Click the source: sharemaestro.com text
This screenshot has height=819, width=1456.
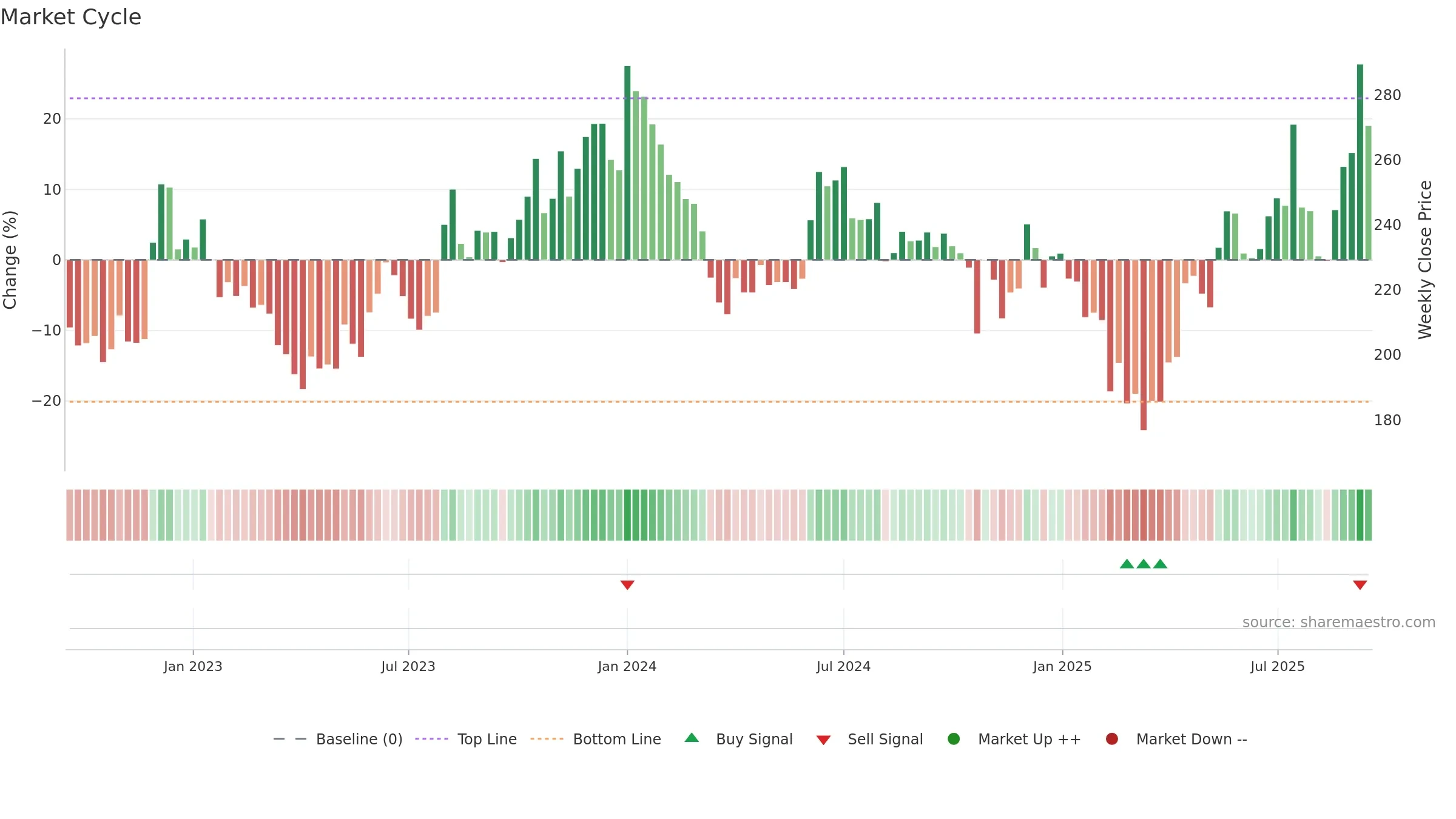click(1339, 622)
